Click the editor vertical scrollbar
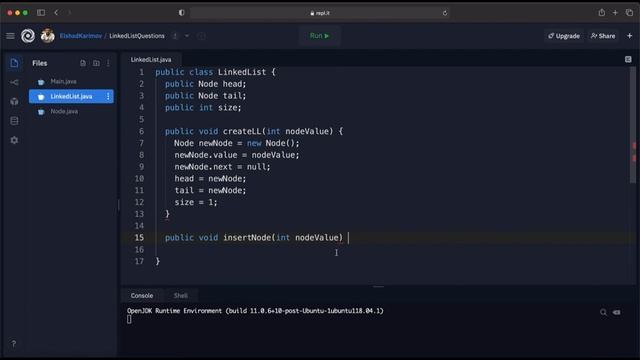Image resolution: width=640 pixels, height=360 pixels. click(x=633, y=124)
